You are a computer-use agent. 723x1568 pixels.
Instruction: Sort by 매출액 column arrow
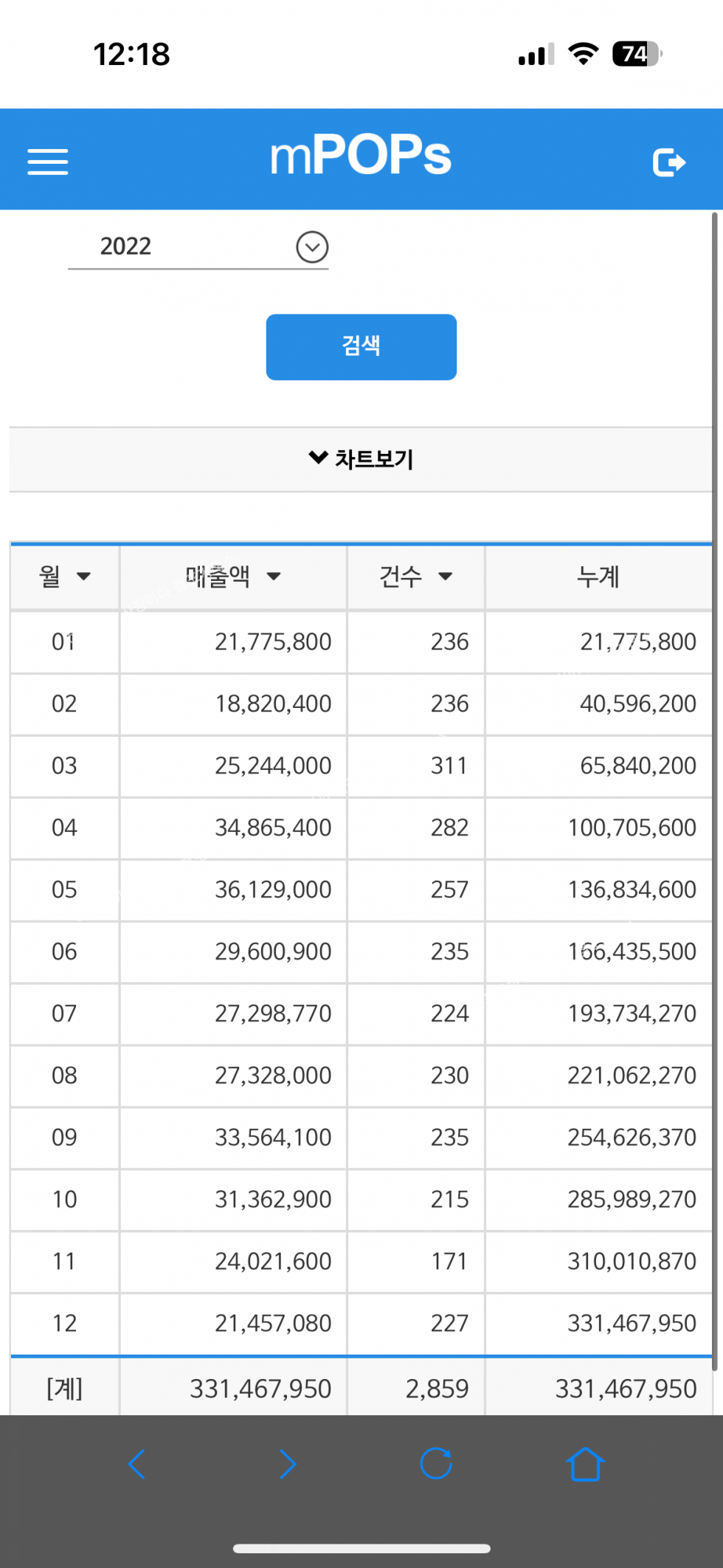click(274, 577)
